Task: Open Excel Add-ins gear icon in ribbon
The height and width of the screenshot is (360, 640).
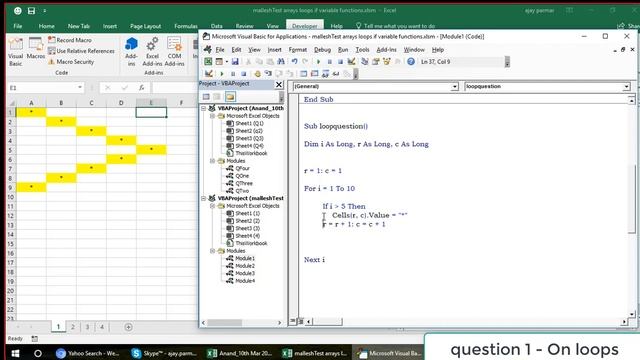Action: point(152,52)
